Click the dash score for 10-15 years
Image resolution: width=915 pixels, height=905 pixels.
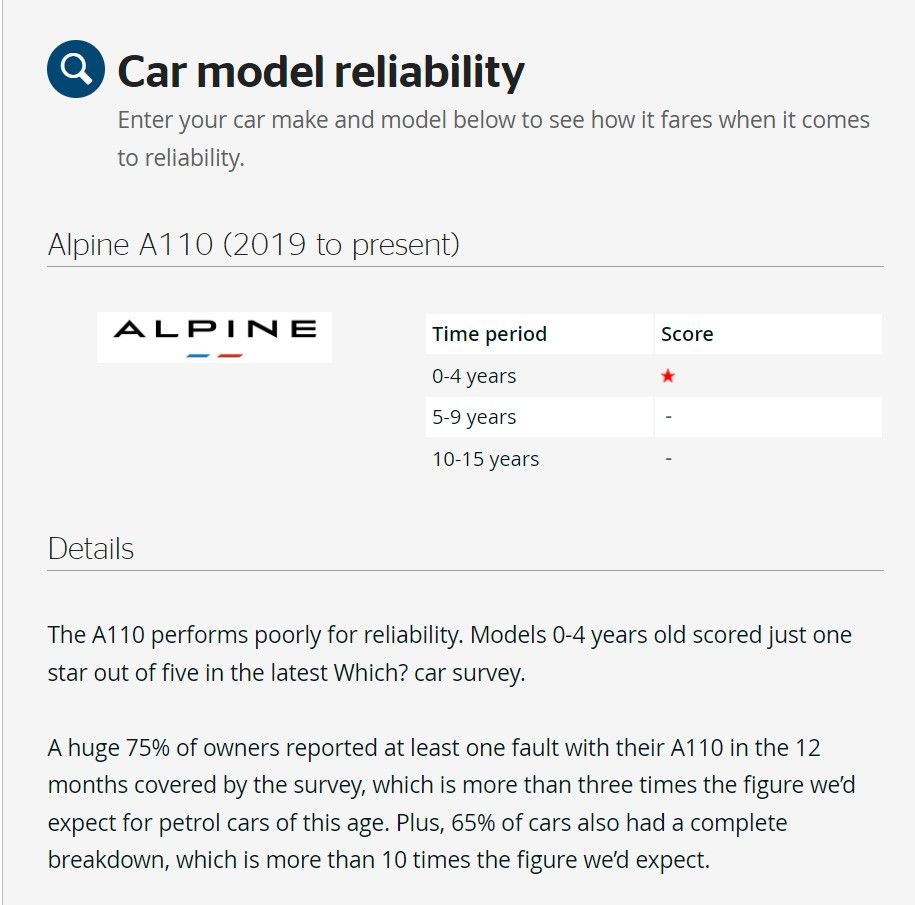click(x=668, y=459)
